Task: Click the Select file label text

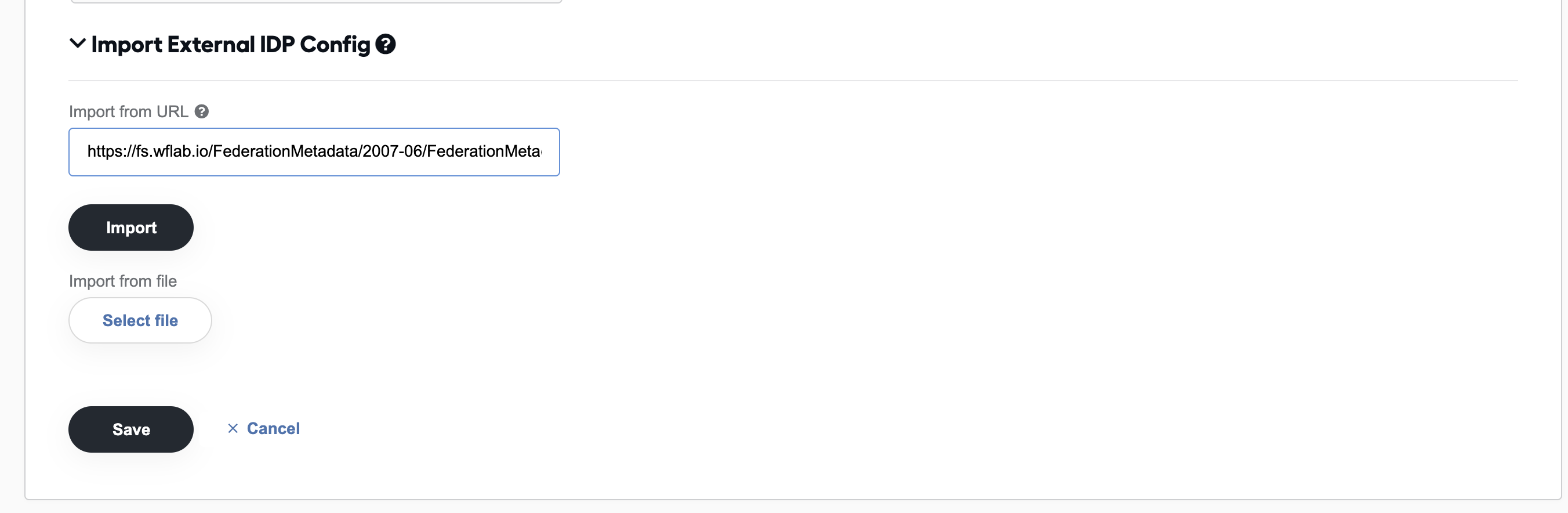Action: pos(140,320)
